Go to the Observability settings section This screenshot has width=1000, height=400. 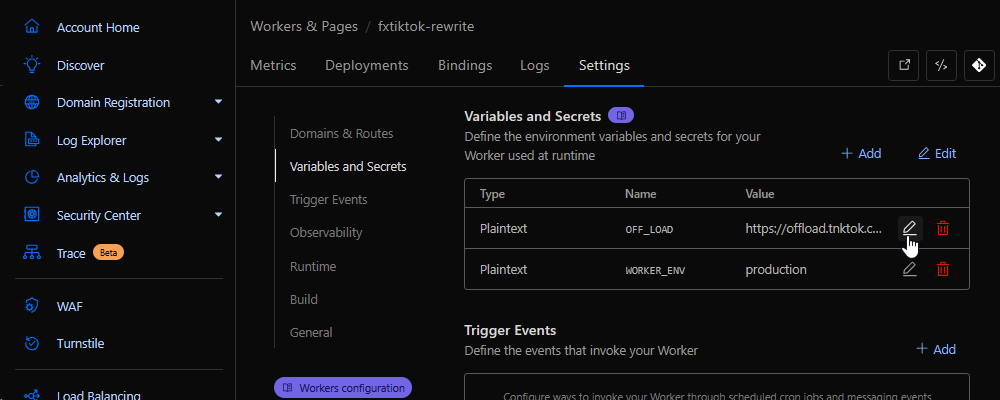click(326, 233)
